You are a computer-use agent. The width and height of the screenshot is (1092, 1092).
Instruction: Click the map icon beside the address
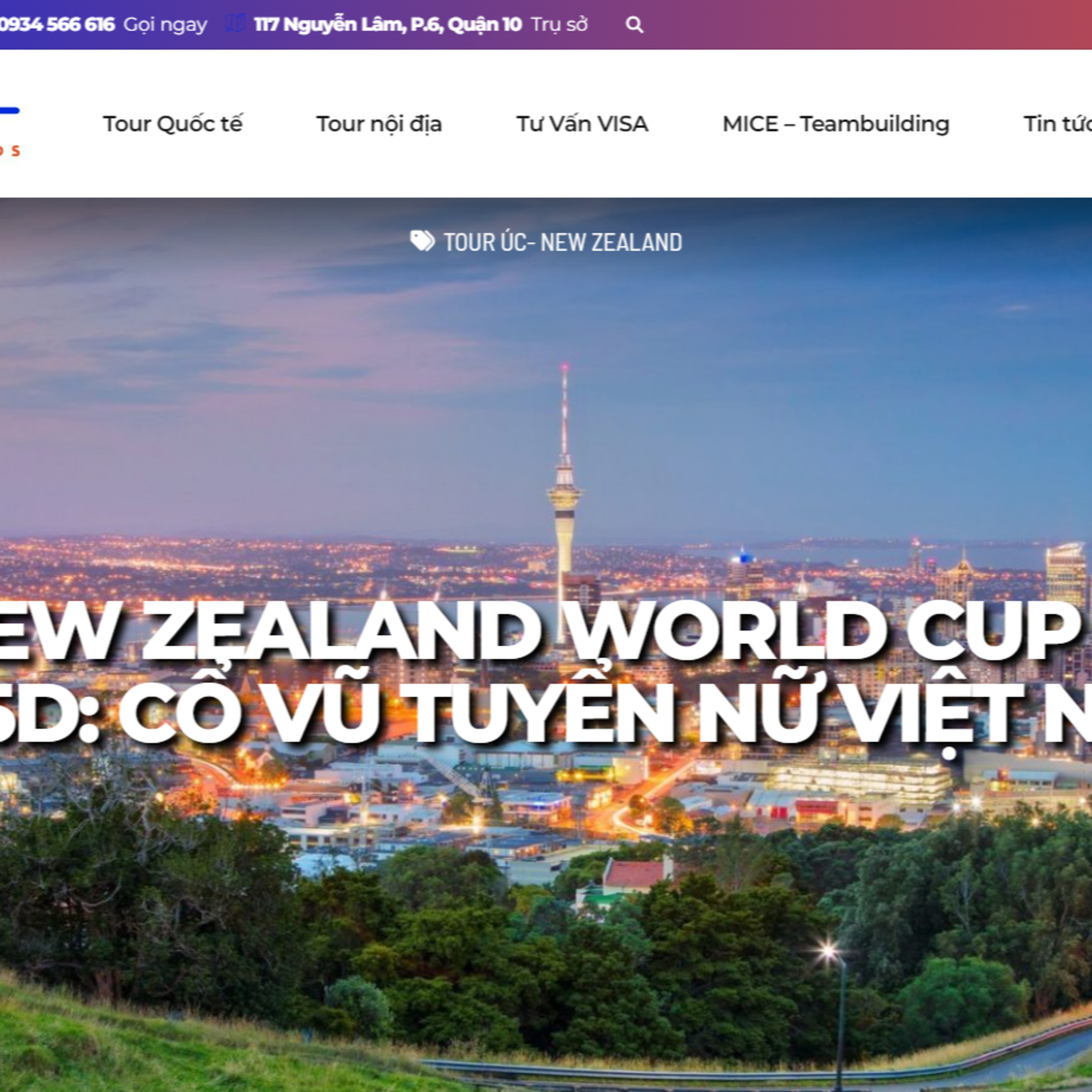[x=234, y=24]
